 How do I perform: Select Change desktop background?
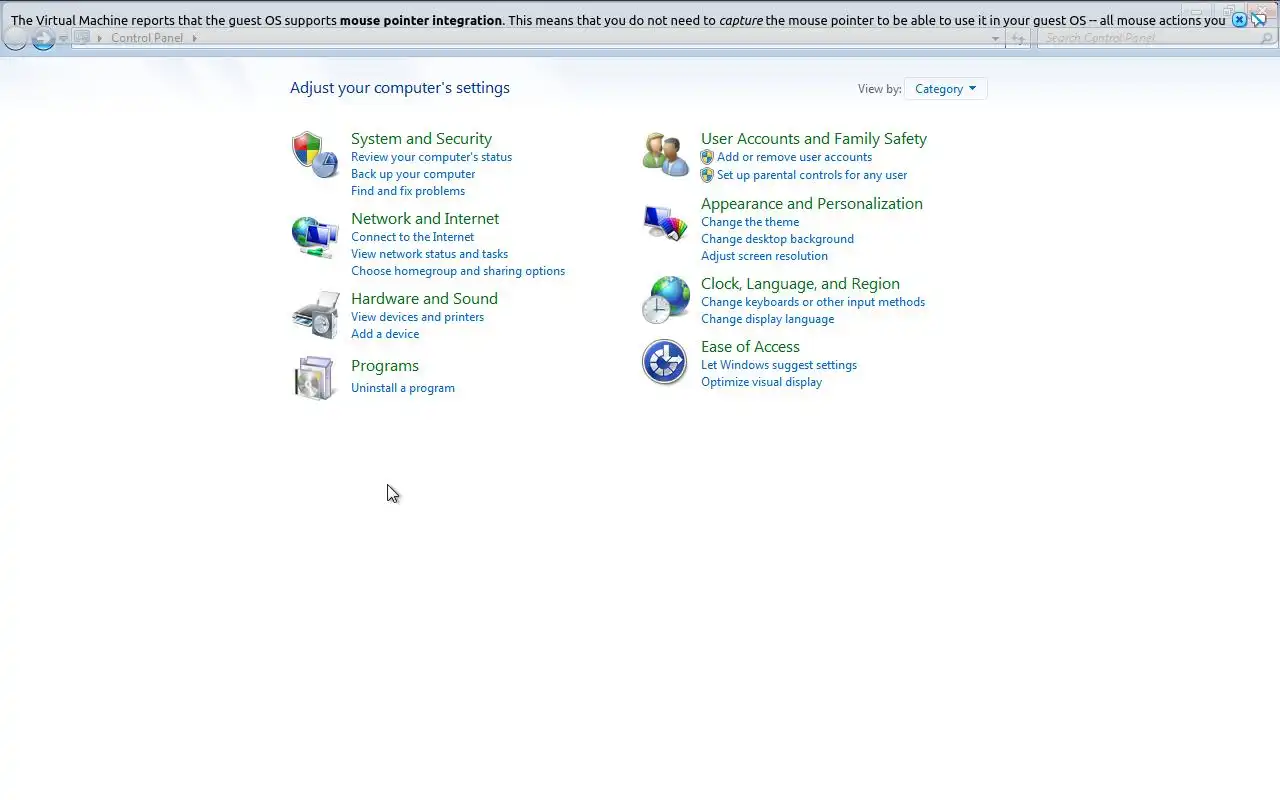(777, 239)
